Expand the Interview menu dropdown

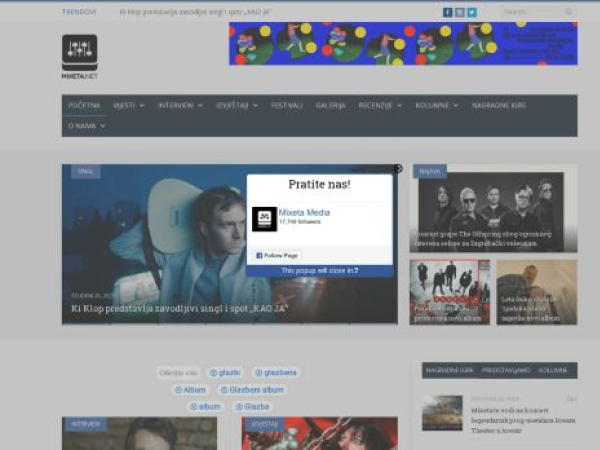[x=180, y=105]
